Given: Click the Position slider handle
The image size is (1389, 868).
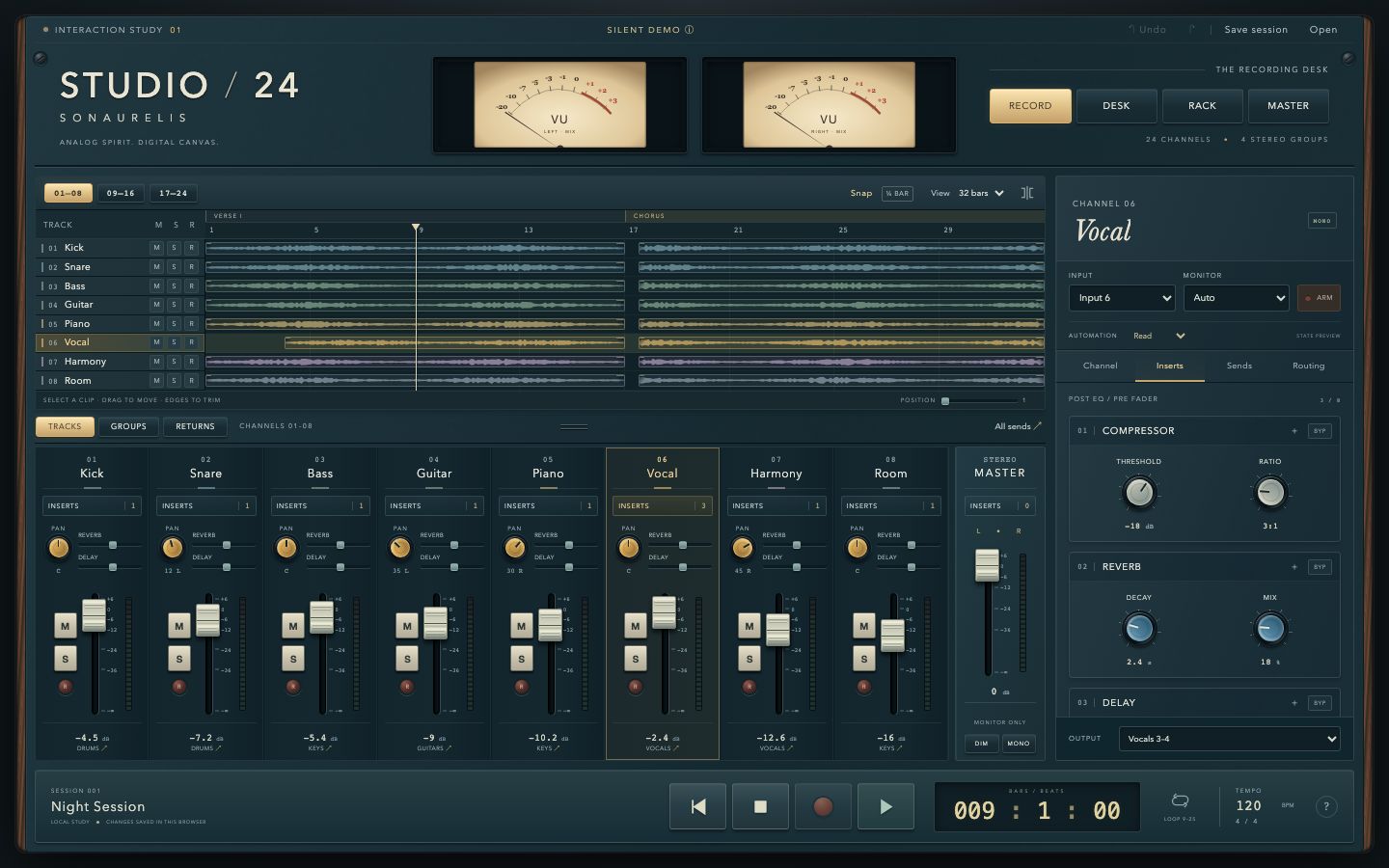Looking at the screenshot, I should [945, 400].
